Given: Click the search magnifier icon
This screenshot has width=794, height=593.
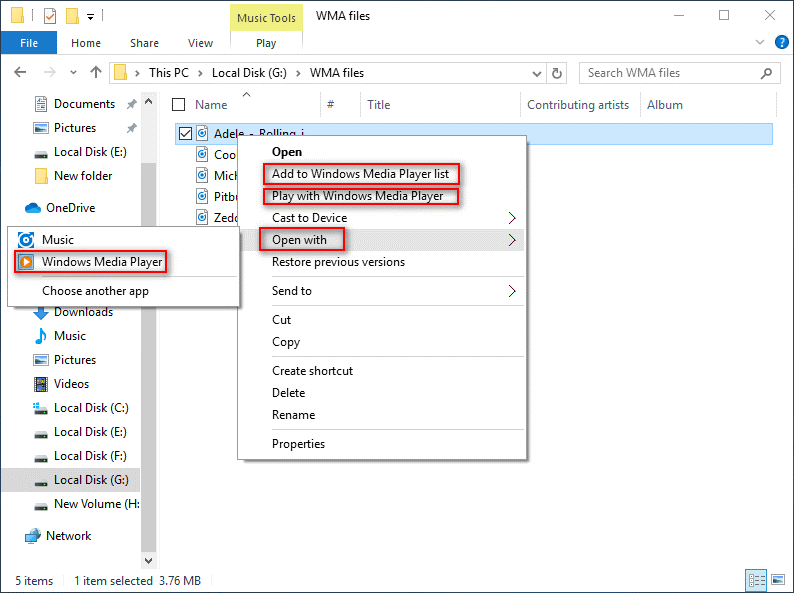Looking at the screenshot, I should [x=766, y=73].
